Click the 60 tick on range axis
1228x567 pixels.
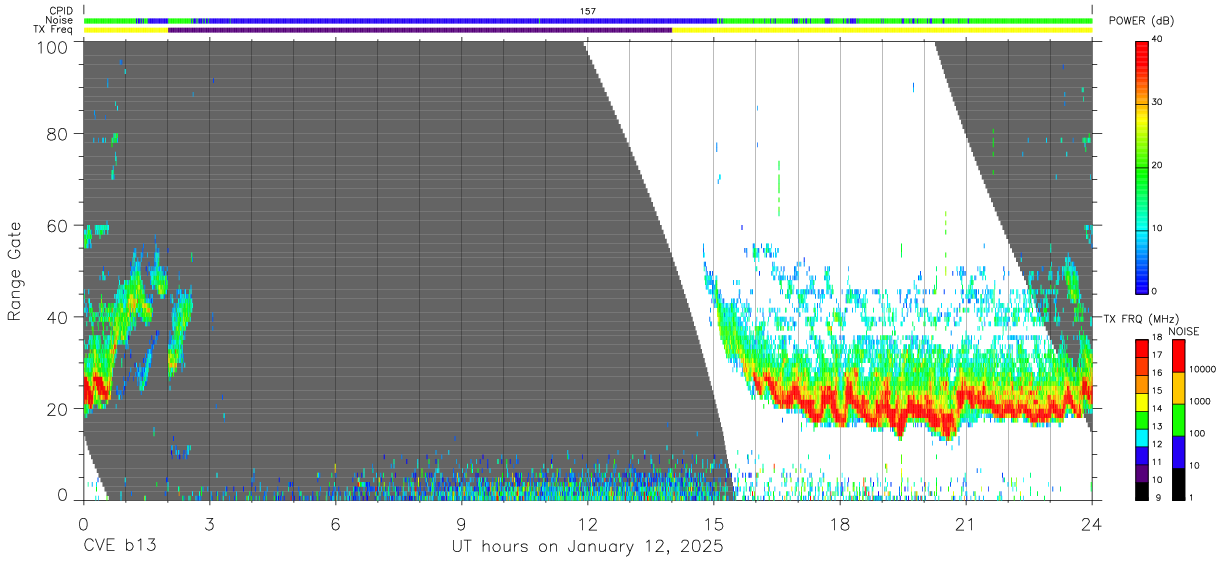pos(56,226)
